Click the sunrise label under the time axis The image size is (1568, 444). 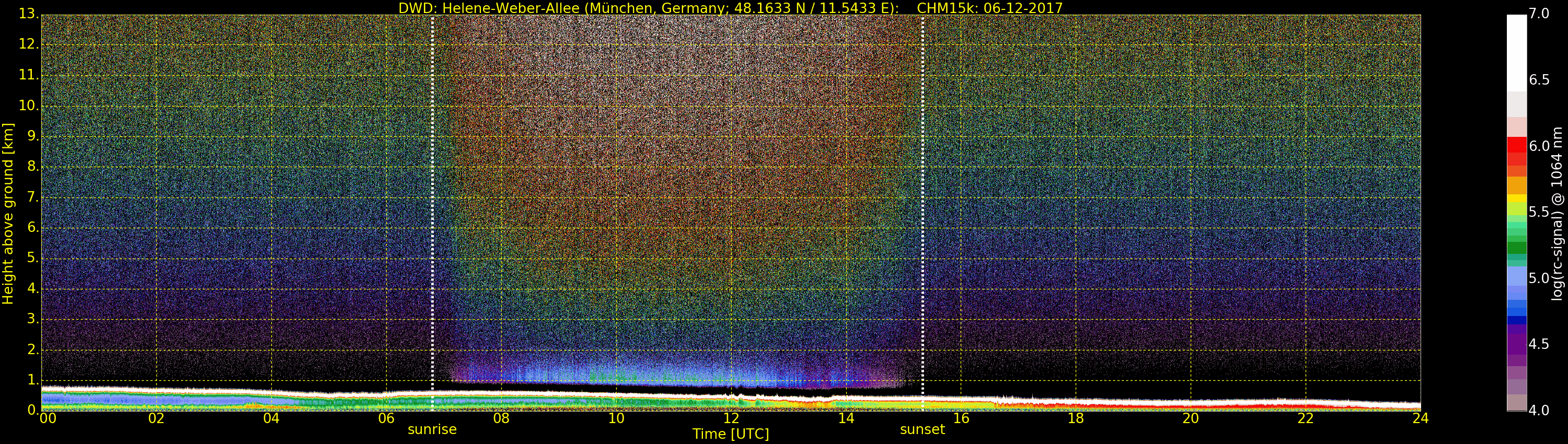pos(432,429)
